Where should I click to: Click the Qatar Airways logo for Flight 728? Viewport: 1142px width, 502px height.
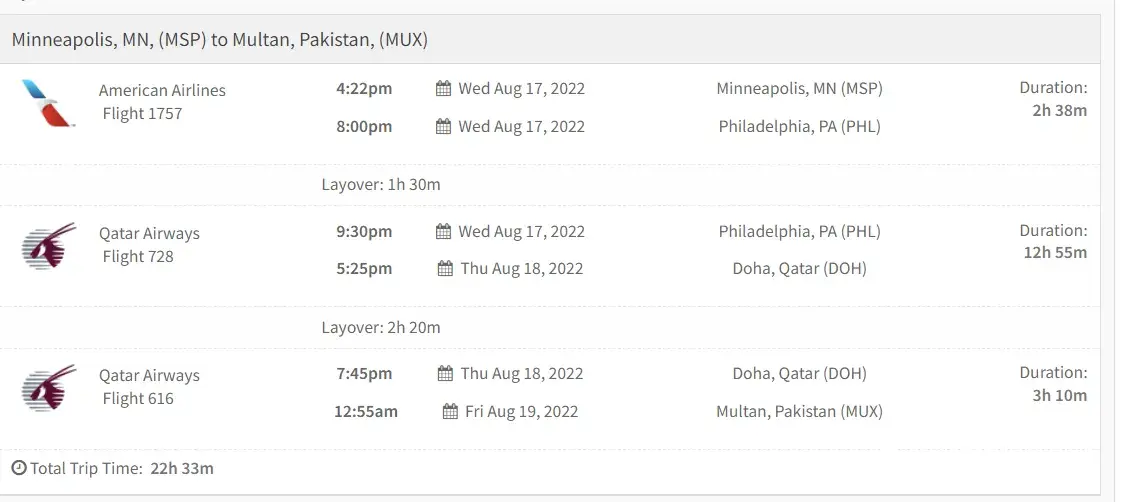49,246
